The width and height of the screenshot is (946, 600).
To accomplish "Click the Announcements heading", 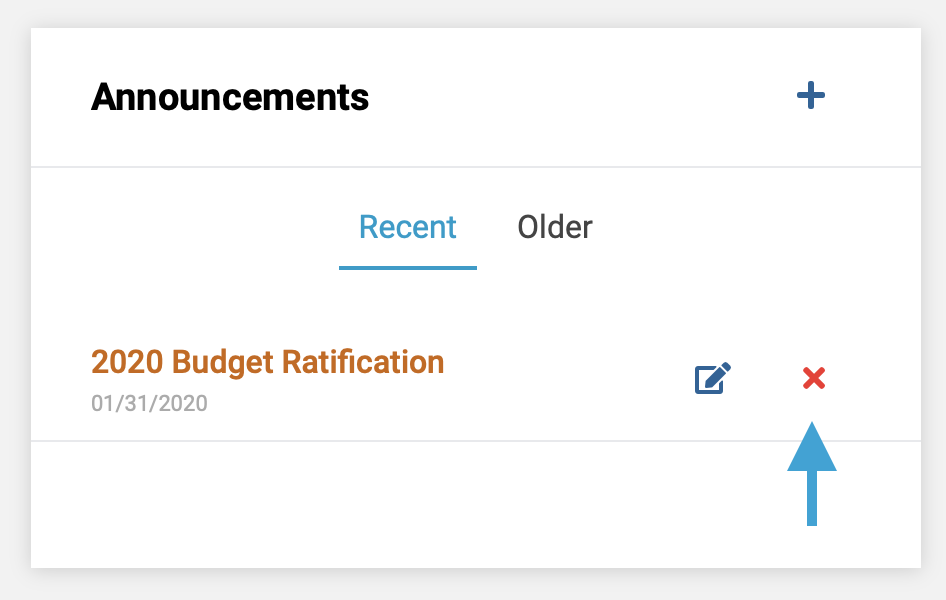I will point(230,97).
